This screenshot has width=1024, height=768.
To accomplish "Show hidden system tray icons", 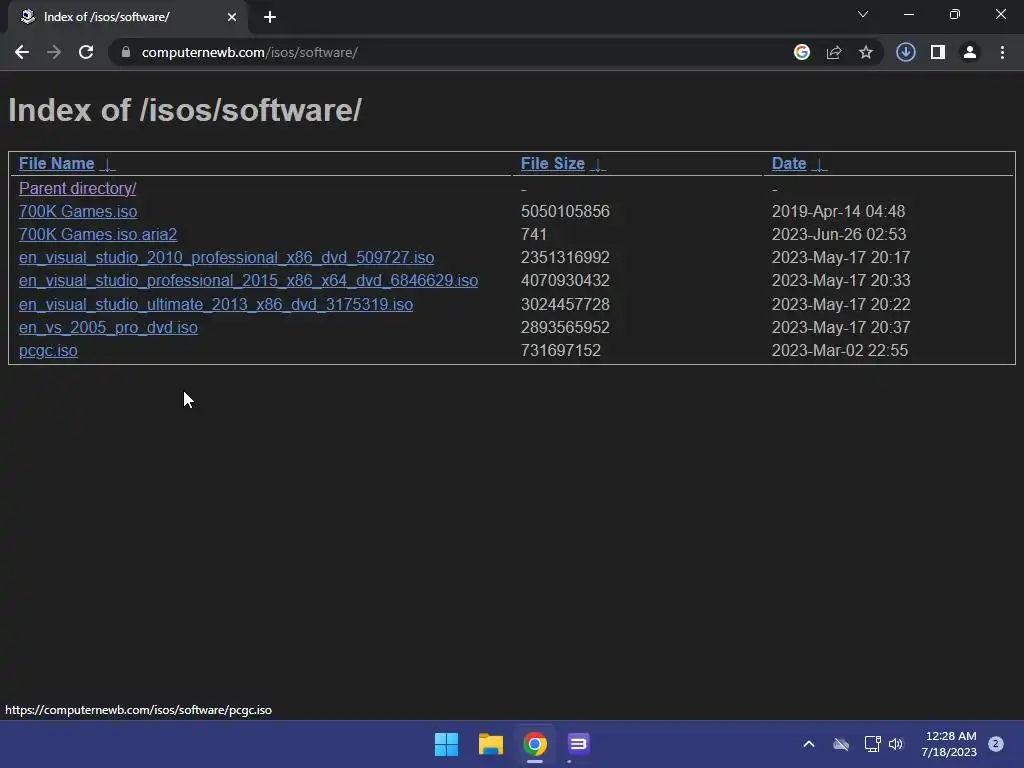I will [x=808, y=744].
